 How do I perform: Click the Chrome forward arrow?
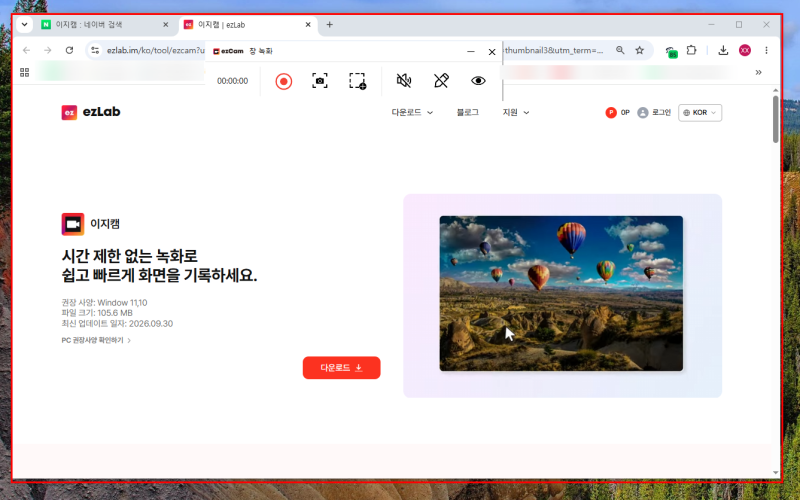pos(47,50)
